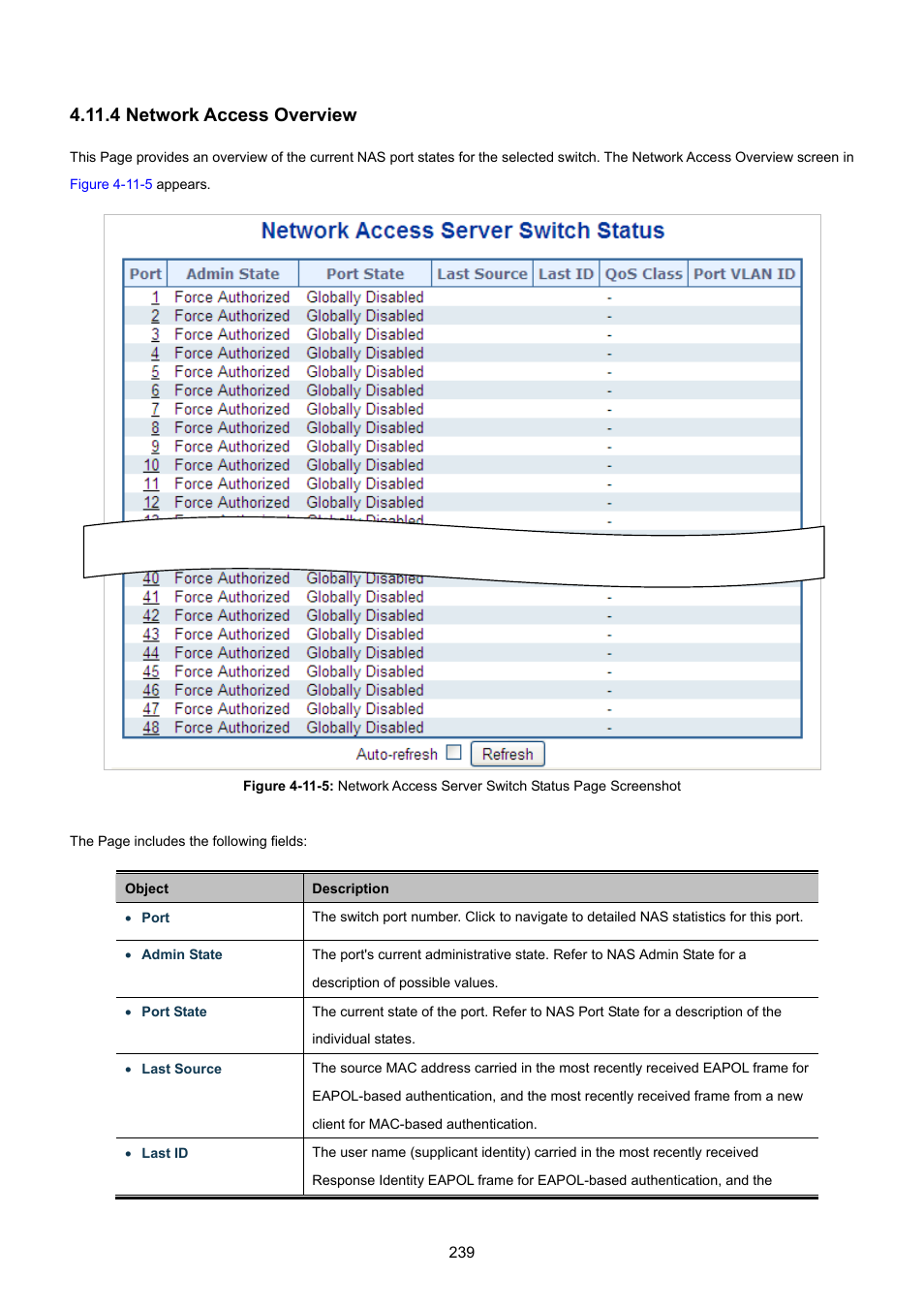Open port 5 statistics link
This screenshot has width=924, height=1308.
pyautogui.click(x=155, y=372)
